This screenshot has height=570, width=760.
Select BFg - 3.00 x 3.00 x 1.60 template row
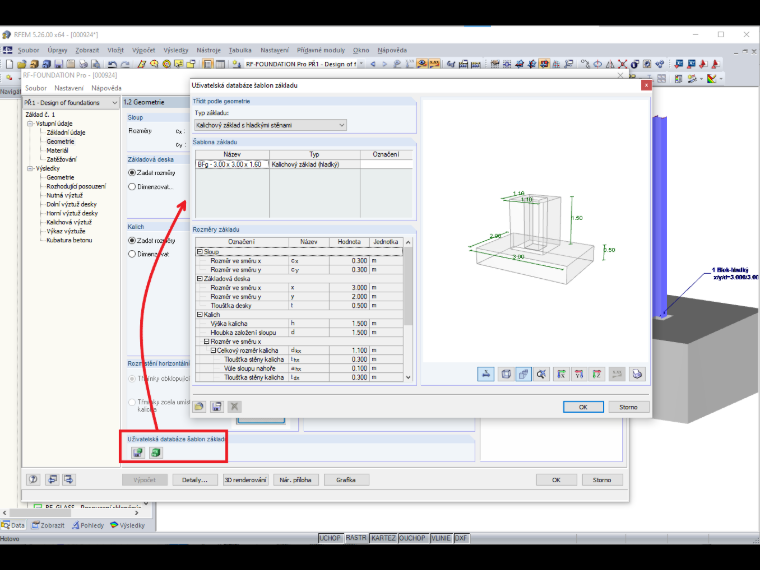coord(304,164)
